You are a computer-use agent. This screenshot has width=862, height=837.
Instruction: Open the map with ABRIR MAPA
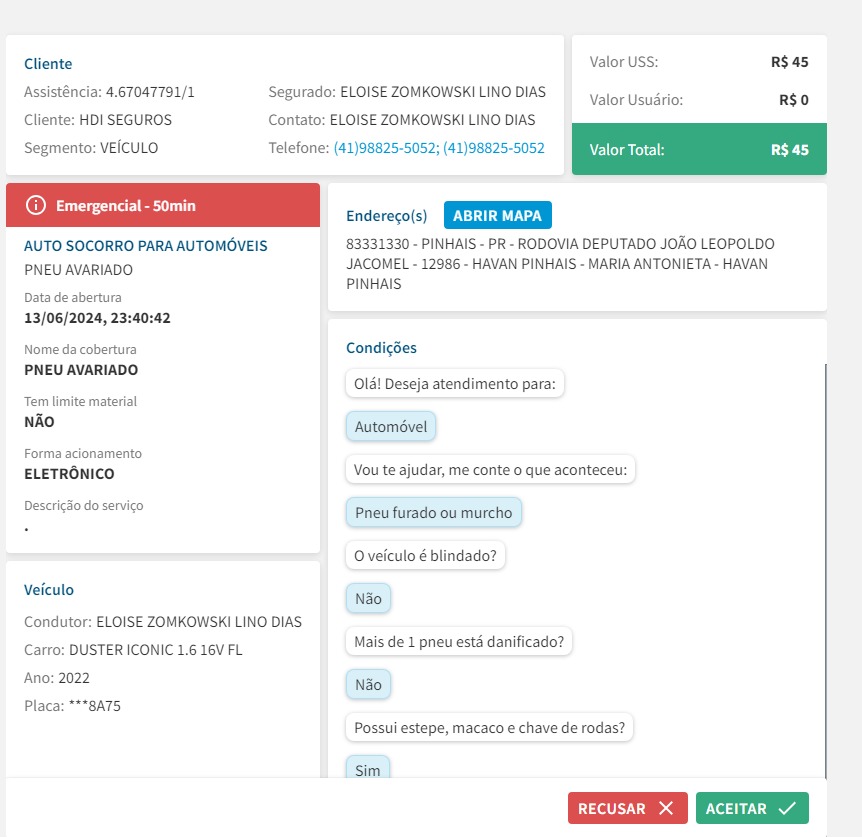coord(497,215)
